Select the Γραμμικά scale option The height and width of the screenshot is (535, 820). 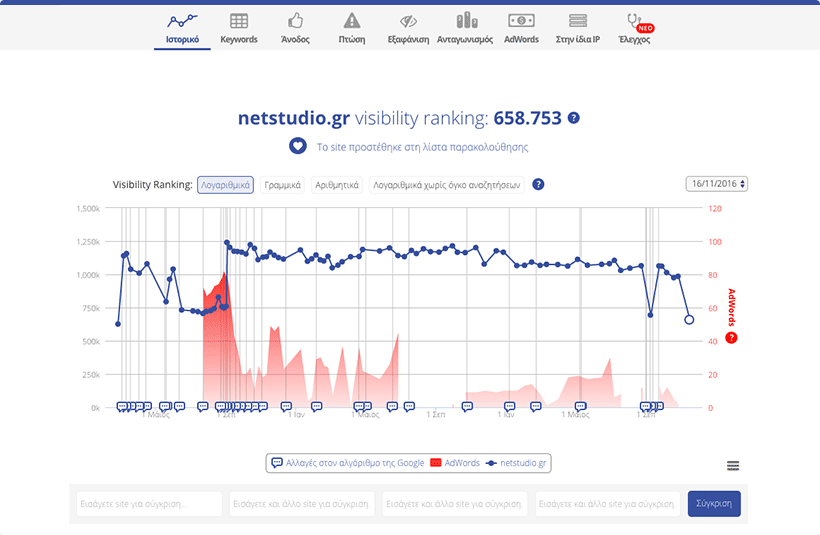click(282, 185)
